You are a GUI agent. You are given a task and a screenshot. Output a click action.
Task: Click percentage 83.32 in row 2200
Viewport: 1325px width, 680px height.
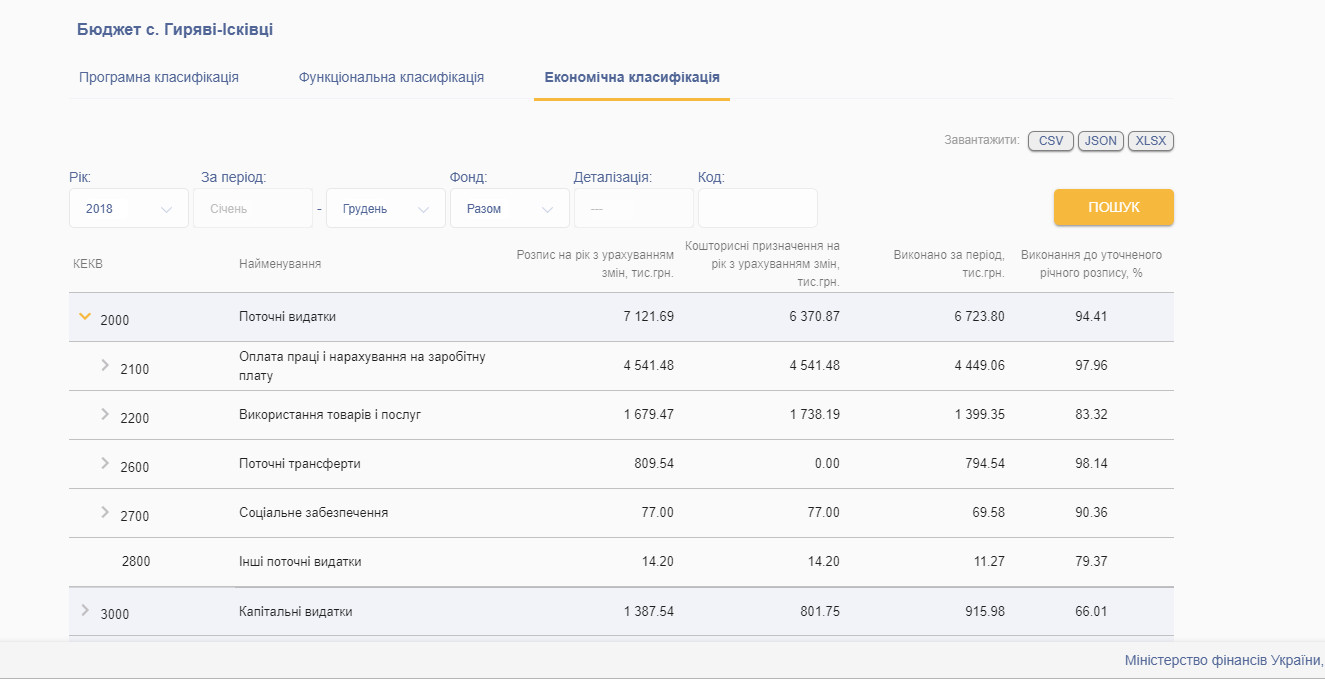coord(1092,415)
